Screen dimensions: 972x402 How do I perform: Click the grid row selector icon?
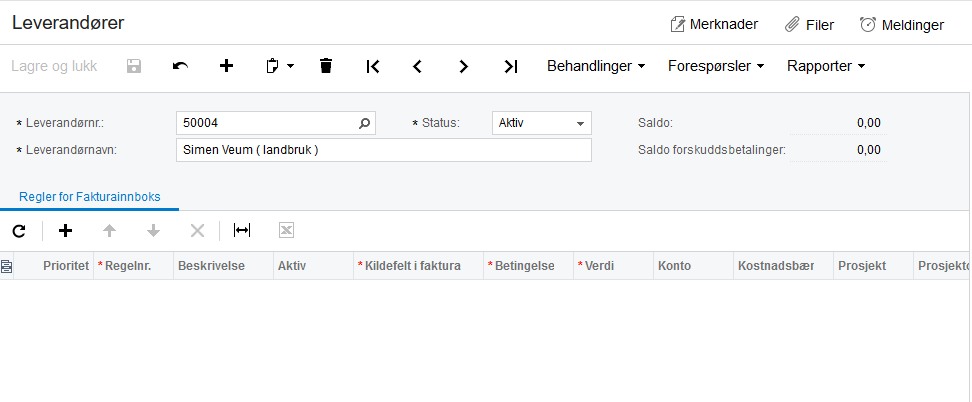pyautogui.click(x=6, y=266)
